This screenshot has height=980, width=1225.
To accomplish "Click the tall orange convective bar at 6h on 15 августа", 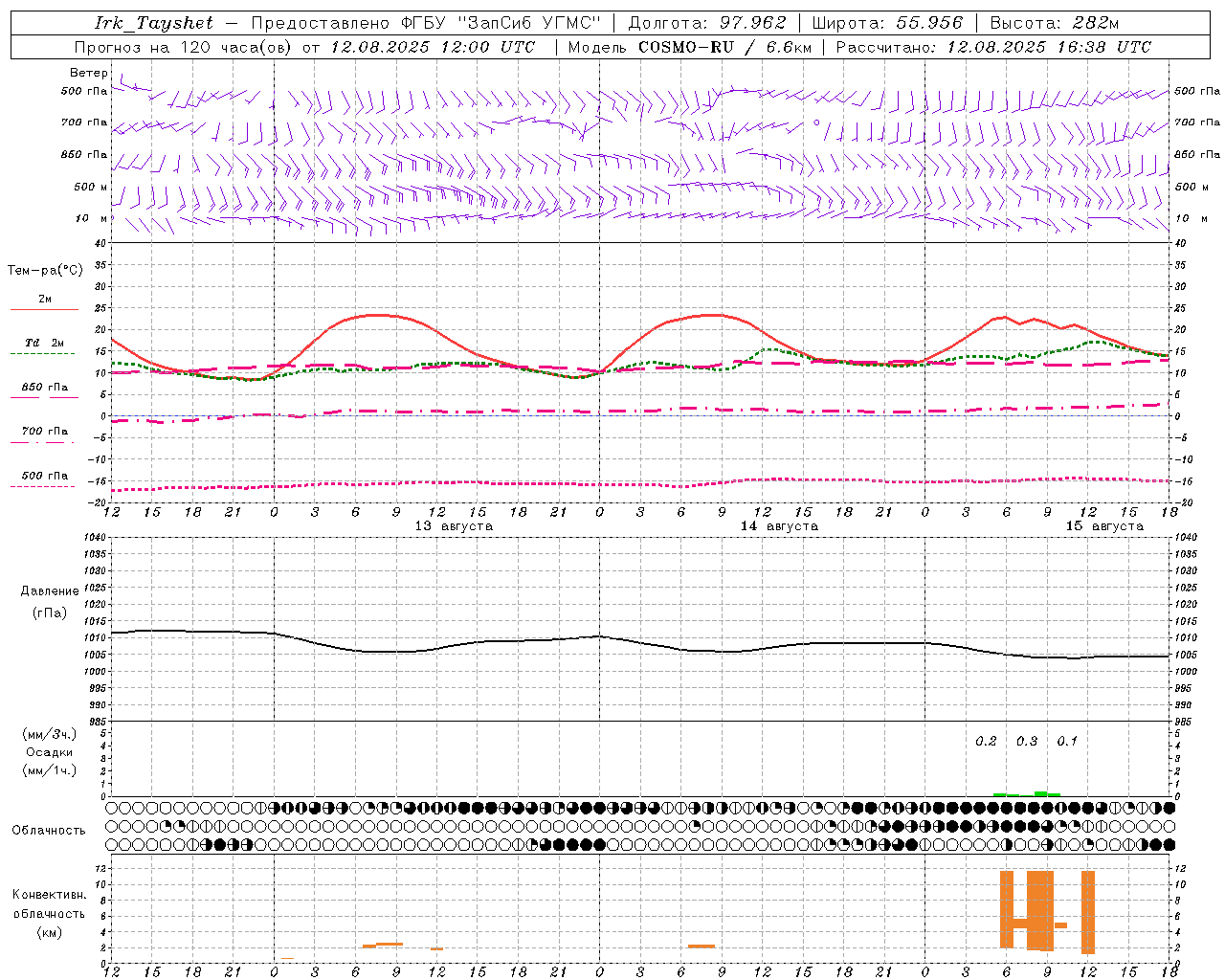I will (x=1007, y=909).
